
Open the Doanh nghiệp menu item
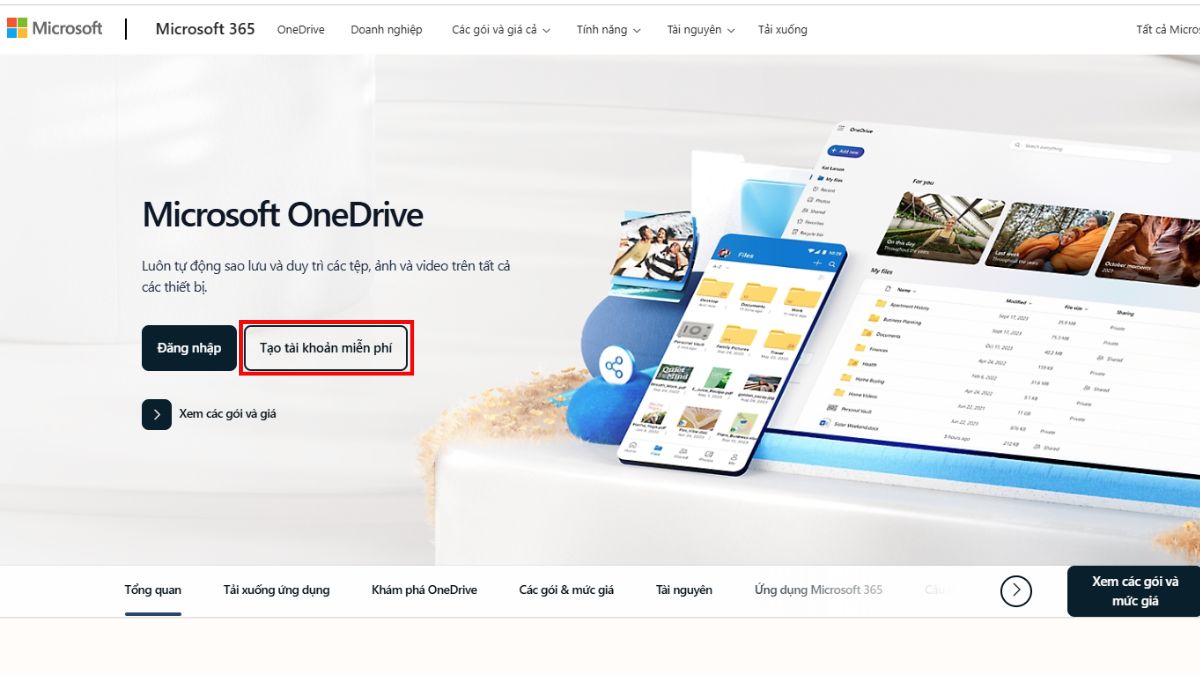click(x=386, y=30)
